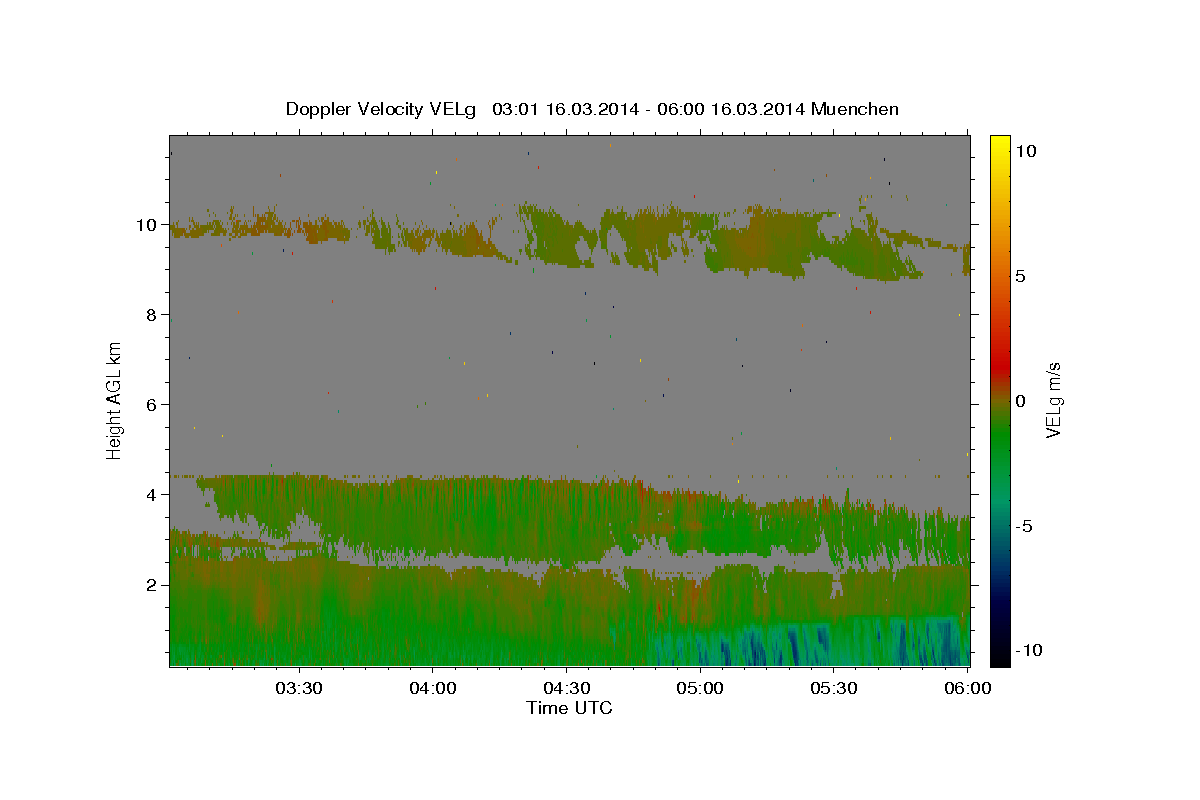The width and height of the screenshot is (1200, 800).
Task: Click the 04:00 time tick label
Action: 432,688
